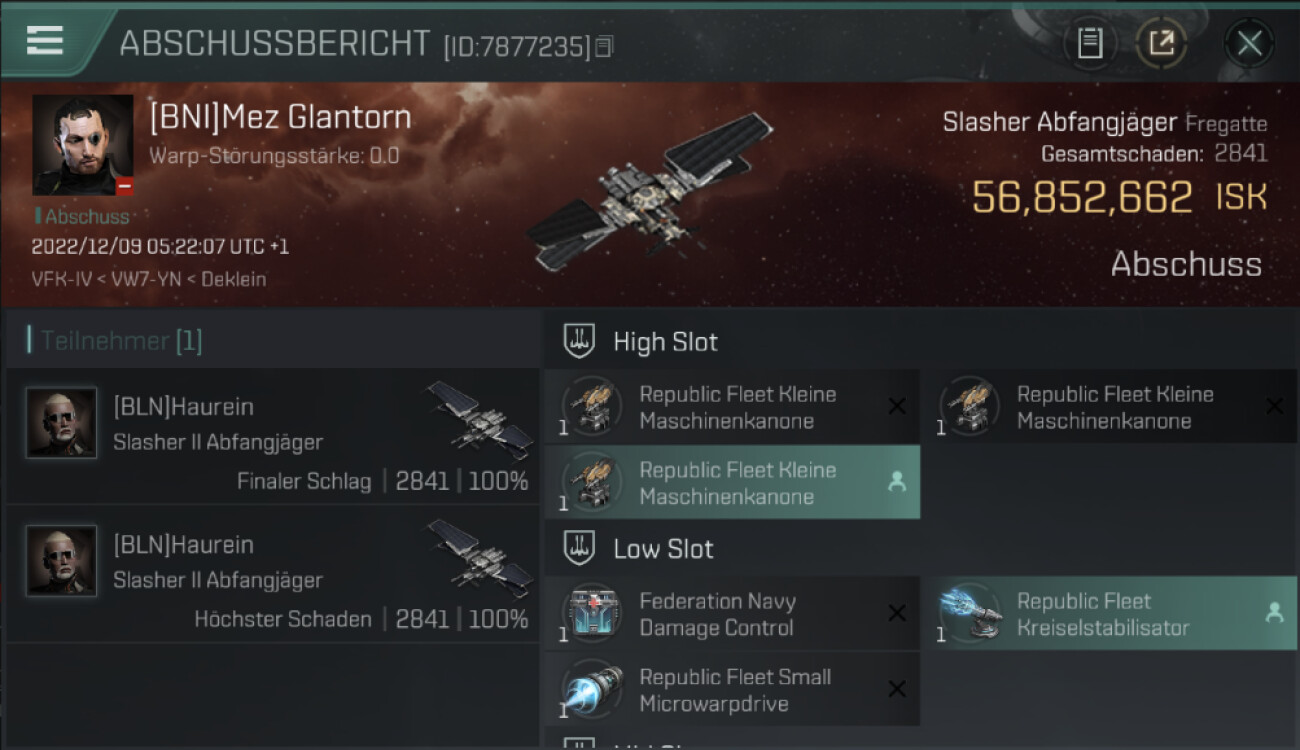Open the hamburger menu in header
The image size is (1300, 750).
click(x=45, y=41)
